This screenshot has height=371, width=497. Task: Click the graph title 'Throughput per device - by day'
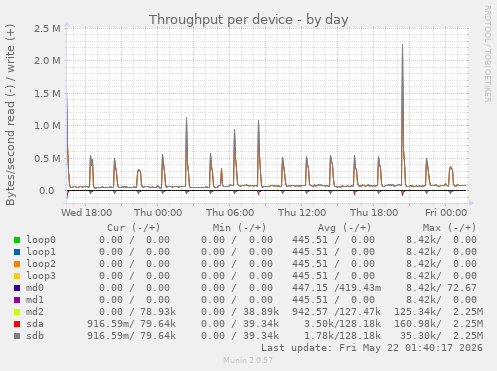tap(248, 20)
